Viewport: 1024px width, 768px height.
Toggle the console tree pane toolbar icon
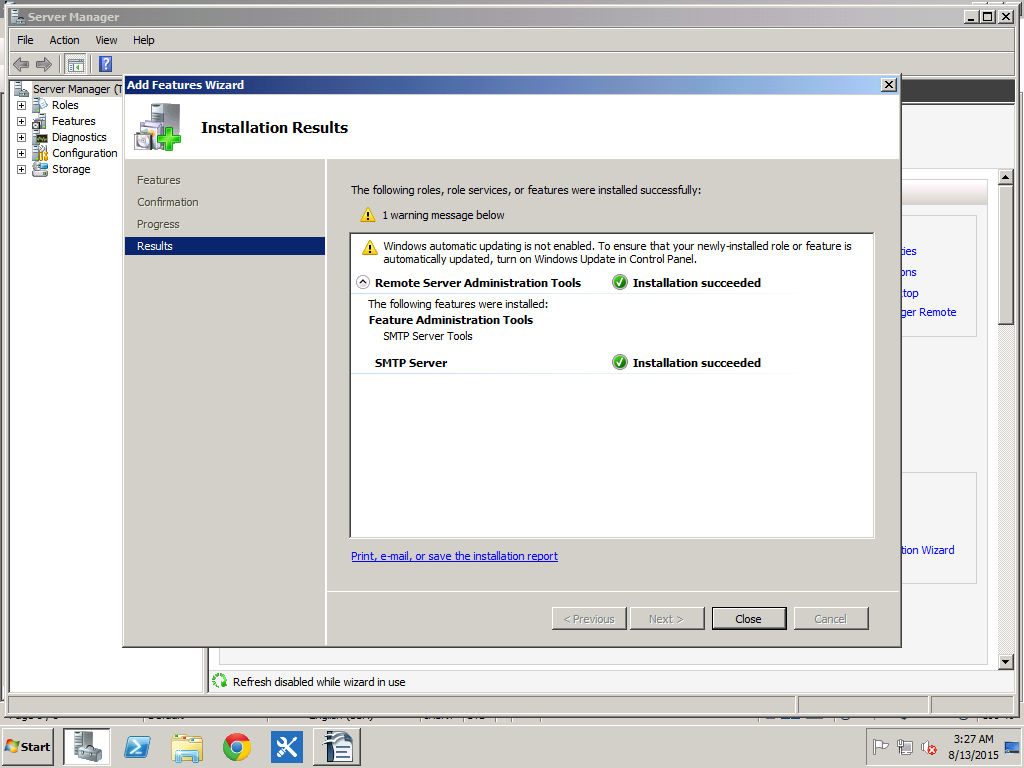[76, 64]
